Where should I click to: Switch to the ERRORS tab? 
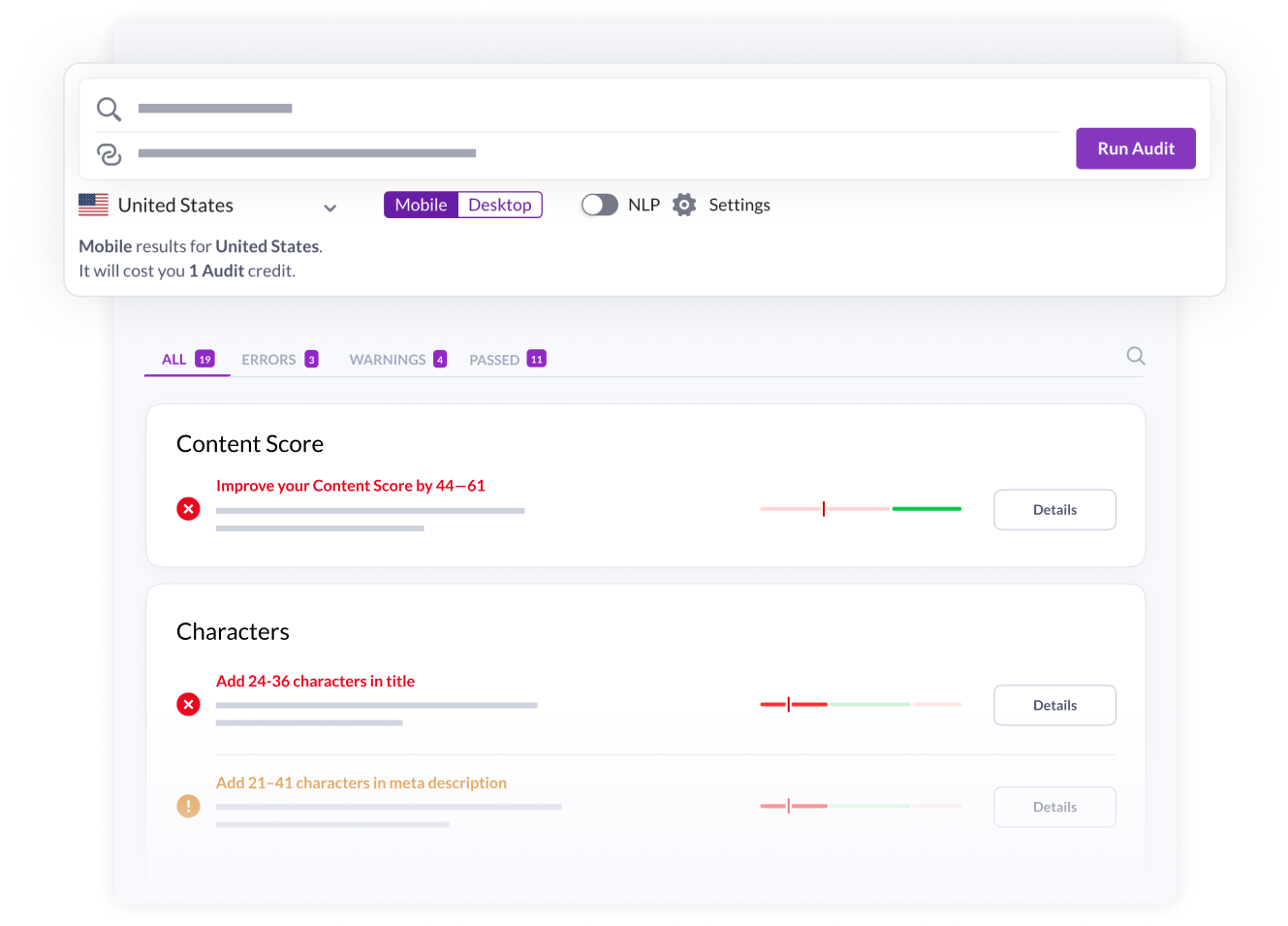point(271,359)
